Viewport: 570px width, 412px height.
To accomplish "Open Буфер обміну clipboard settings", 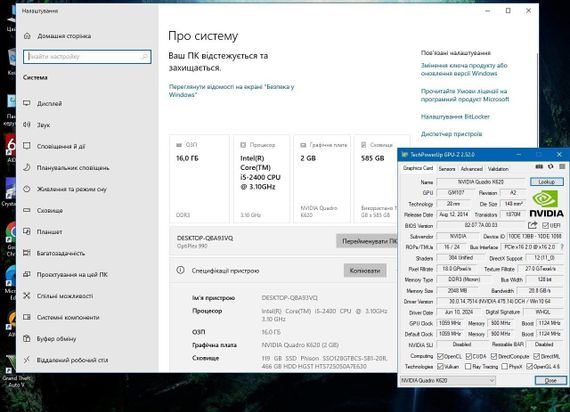I will pyautogui.click(x=49, y=339).
